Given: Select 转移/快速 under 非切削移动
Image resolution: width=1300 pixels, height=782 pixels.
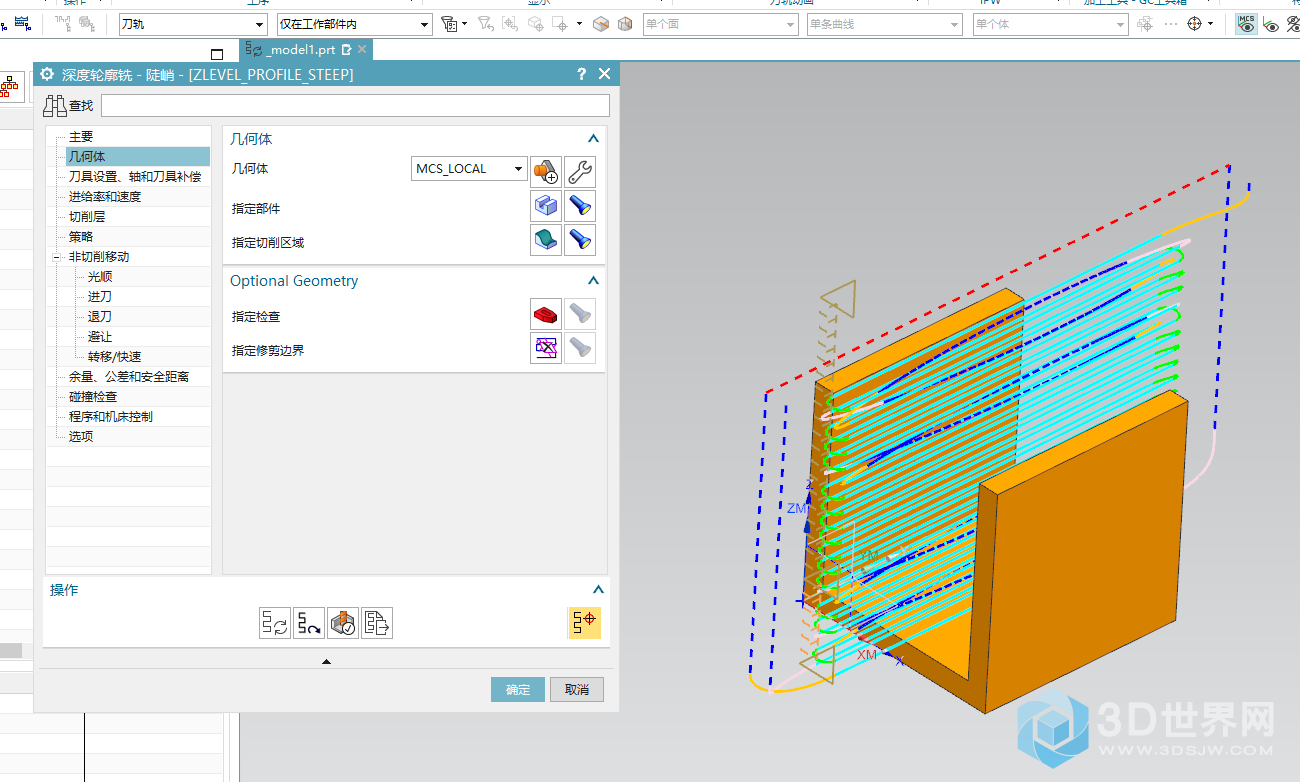Looking at the screenshot, I should tap(114, 357).
